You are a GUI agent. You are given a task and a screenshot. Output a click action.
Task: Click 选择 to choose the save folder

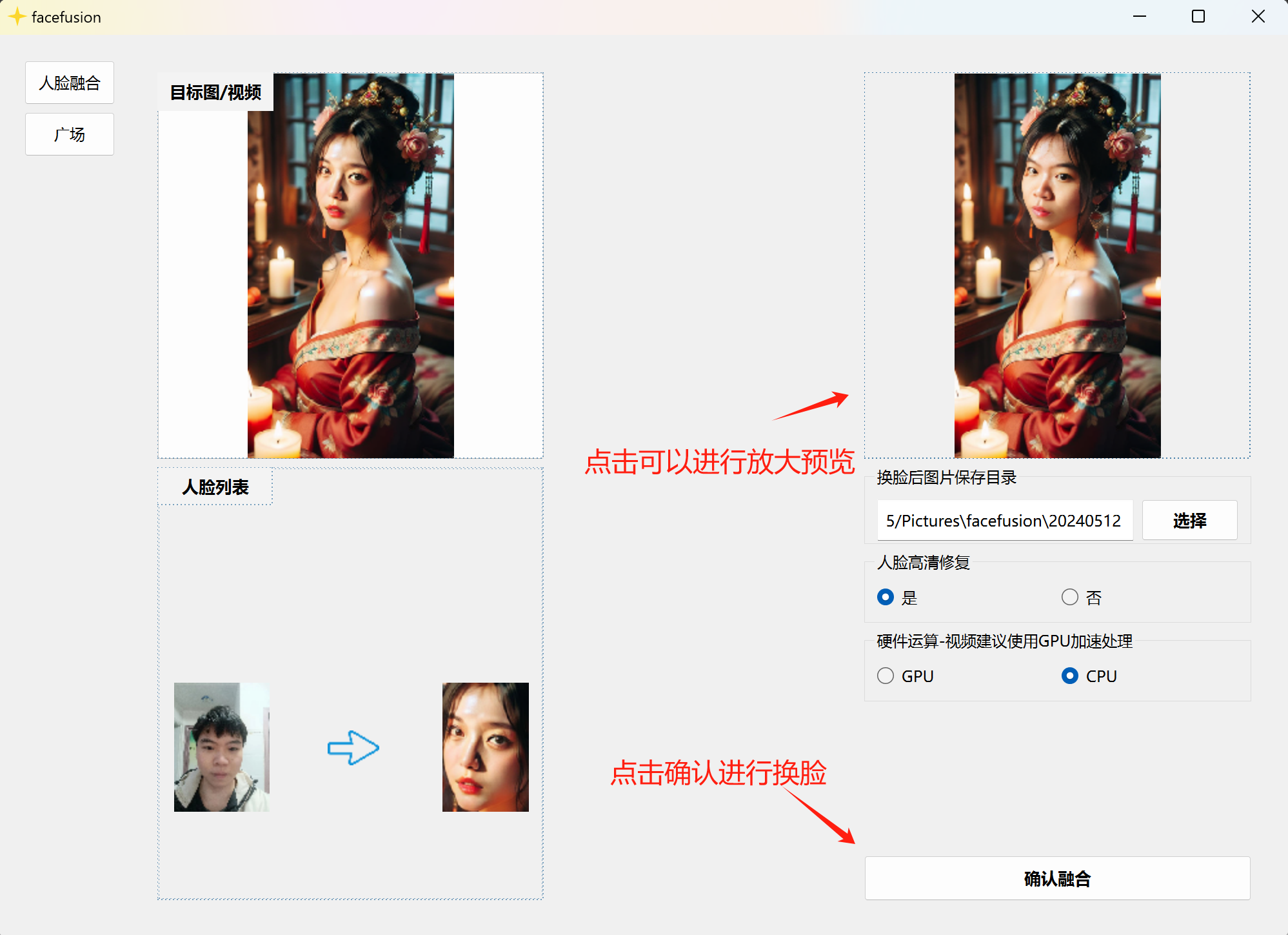point(1190,521)
